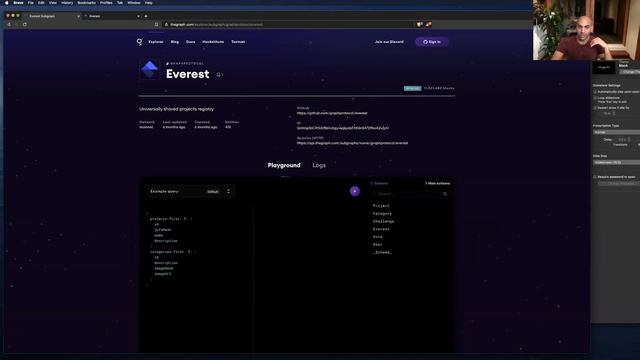The width and height of the screenshot is (640, 360).
Task: Click the theme thumbnail in side panel
Action: [604, 67]
